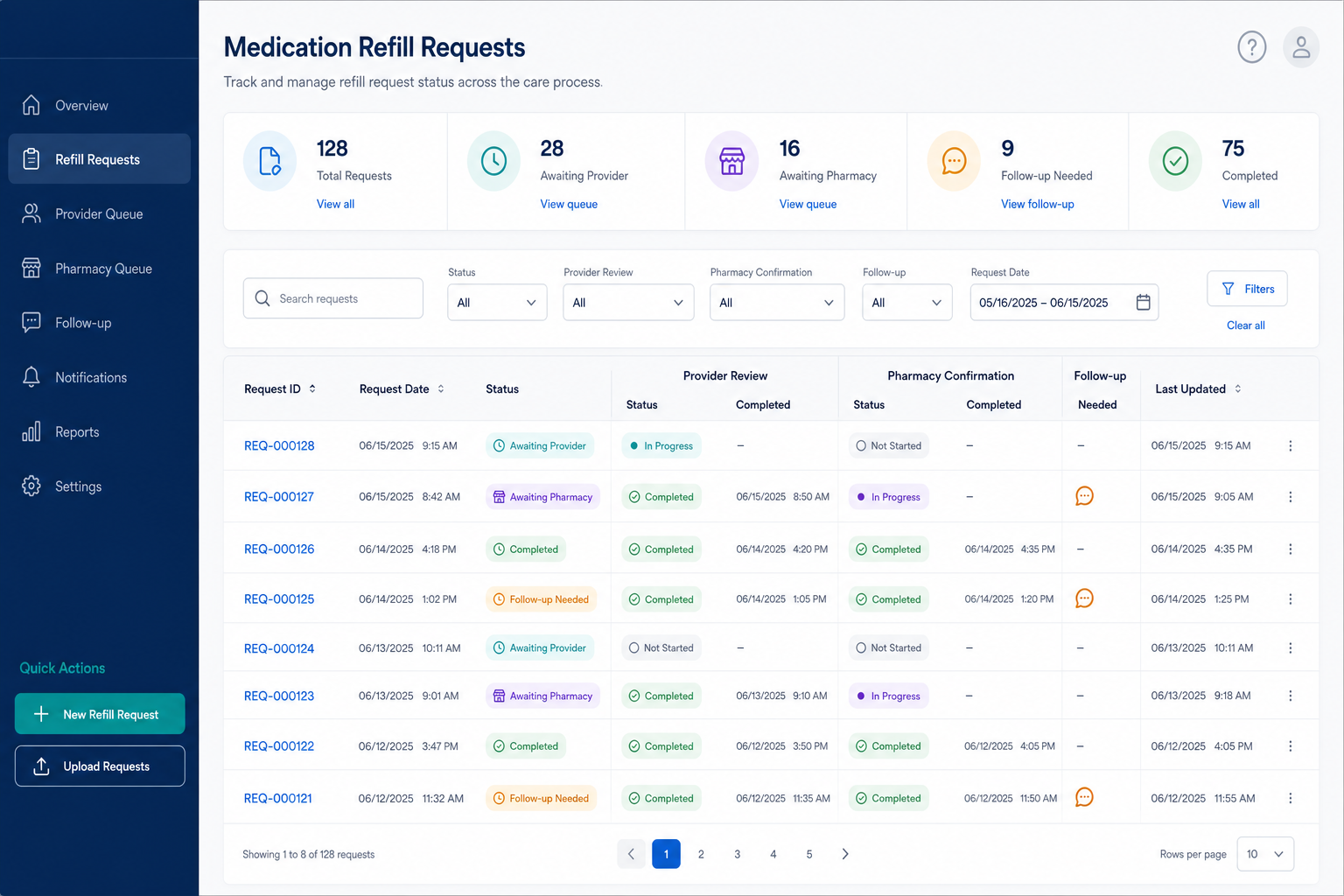Click the follow-up chat icon for REQ-000121
Screen dimensions: 1344x896
[x=1084, y=797]
